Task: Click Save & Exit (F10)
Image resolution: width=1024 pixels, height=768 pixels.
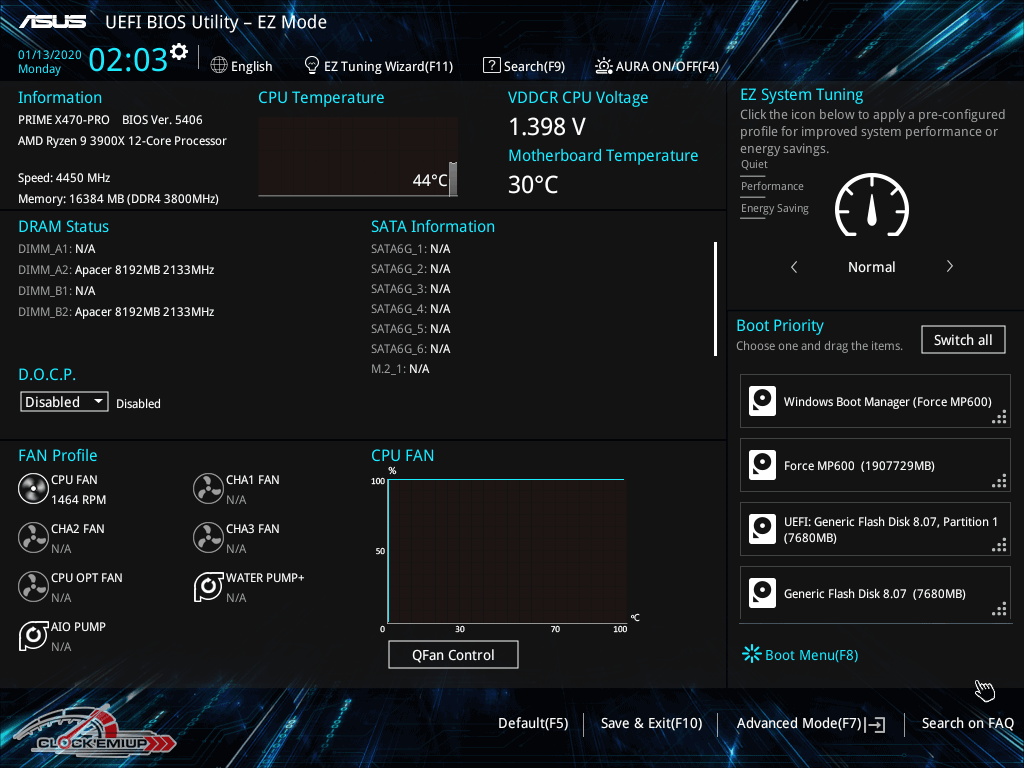Action: [651, 723]
